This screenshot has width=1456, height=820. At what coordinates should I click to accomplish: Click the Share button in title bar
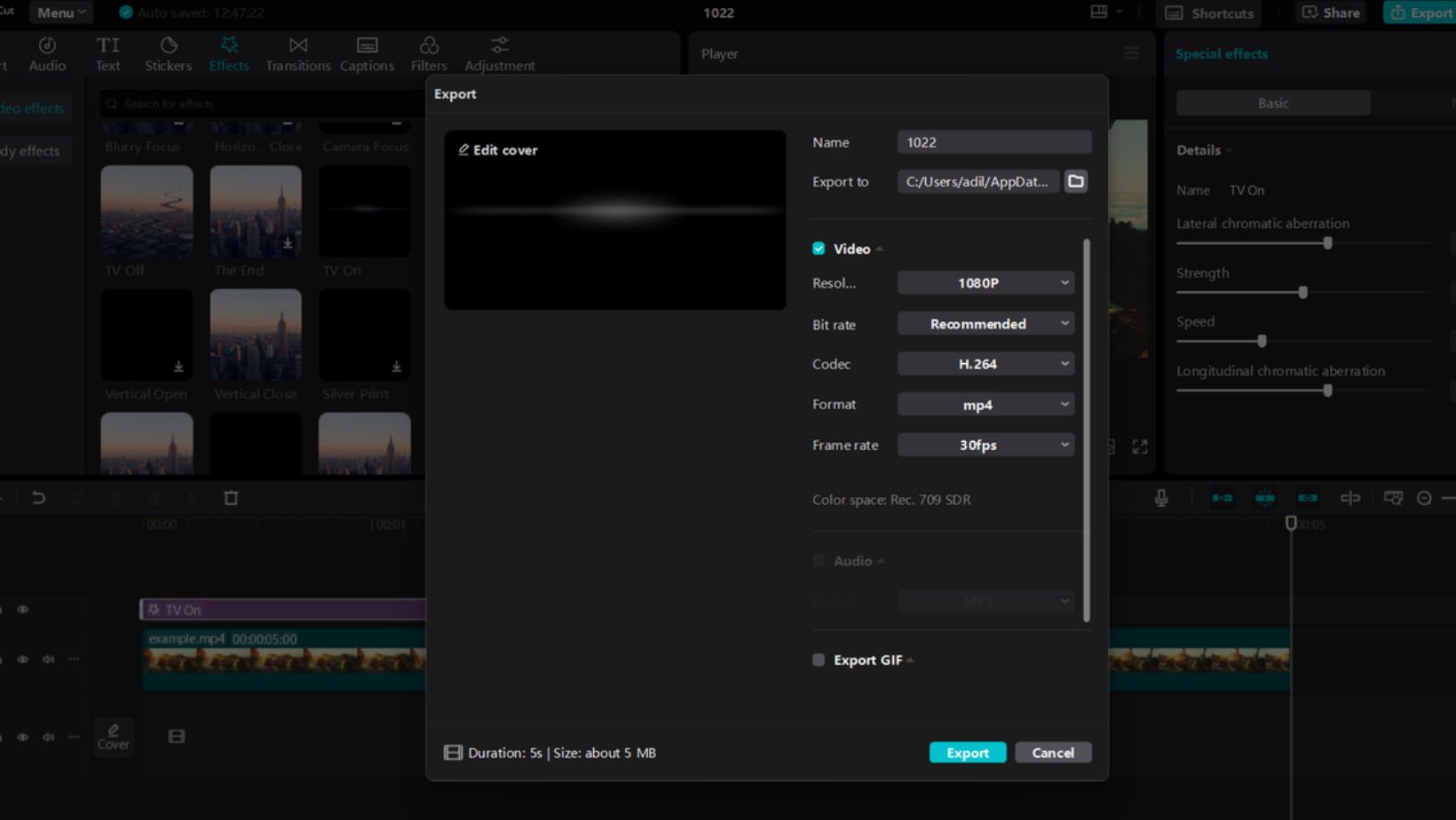1331,12
